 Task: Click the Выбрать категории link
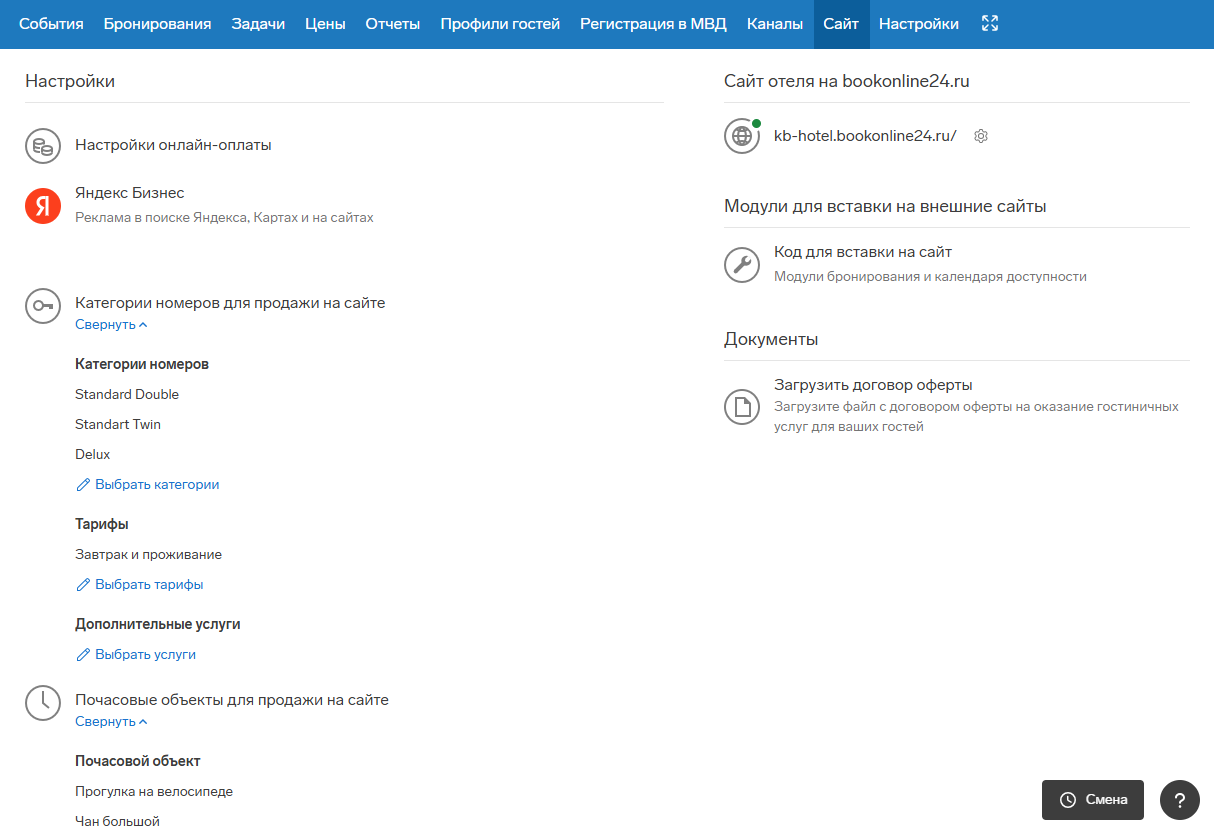click(x=156, y=485)
